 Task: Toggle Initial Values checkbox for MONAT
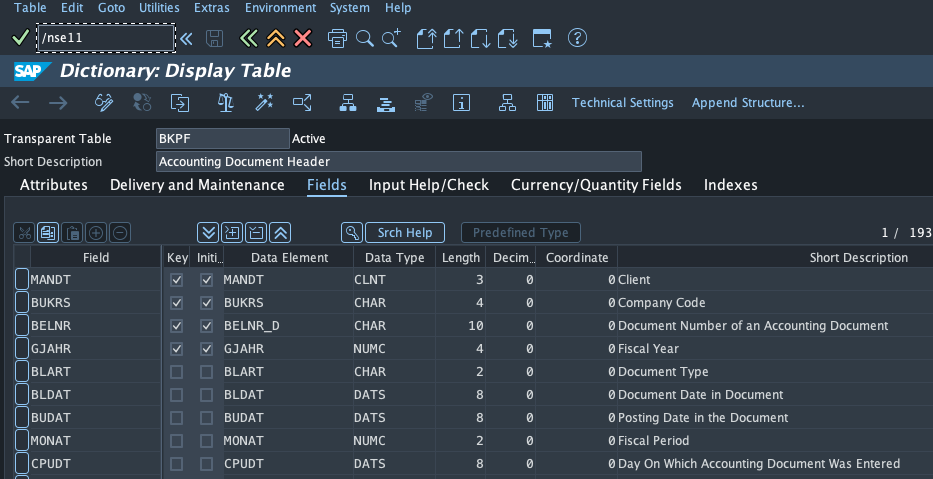206,441
